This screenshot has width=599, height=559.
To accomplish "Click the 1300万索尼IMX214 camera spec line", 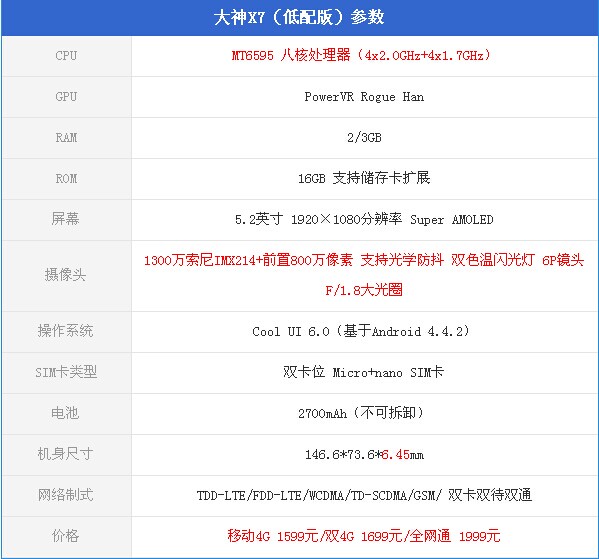I will (364, 260).
